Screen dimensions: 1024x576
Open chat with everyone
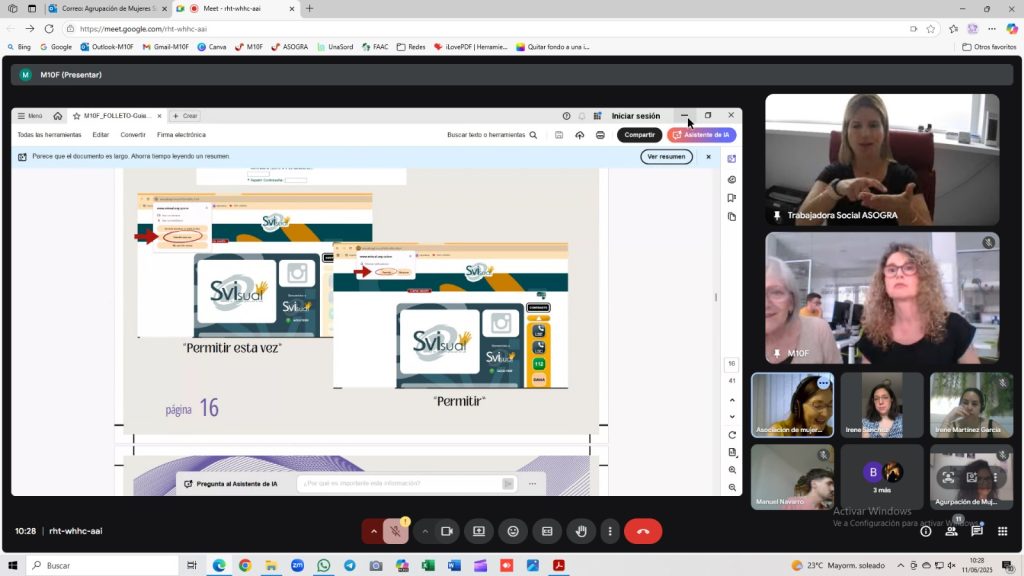(977, 532)
